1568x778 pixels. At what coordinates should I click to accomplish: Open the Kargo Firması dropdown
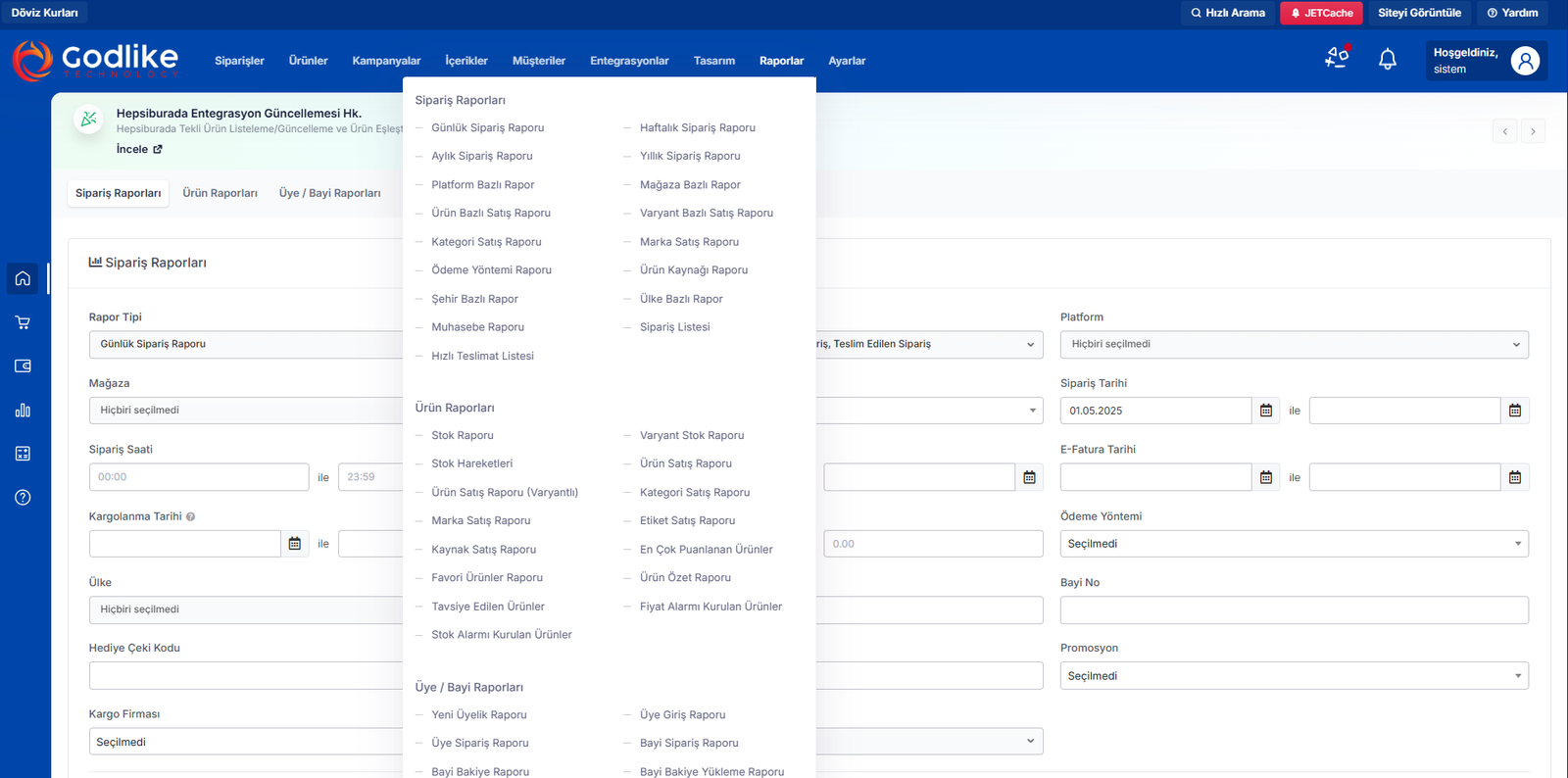point(245,742)
